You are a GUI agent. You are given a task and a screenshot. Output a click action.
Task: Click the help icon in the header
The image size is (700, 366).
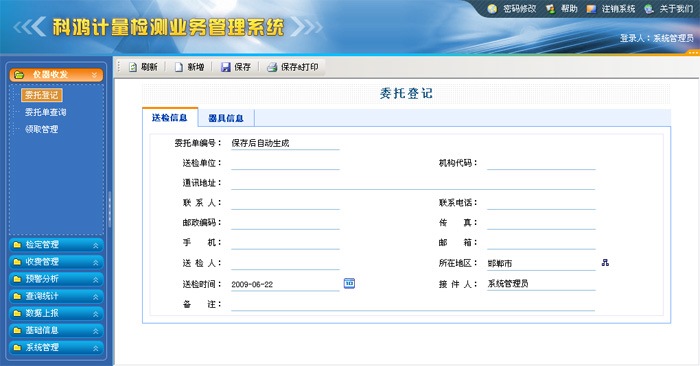[550, 9]
